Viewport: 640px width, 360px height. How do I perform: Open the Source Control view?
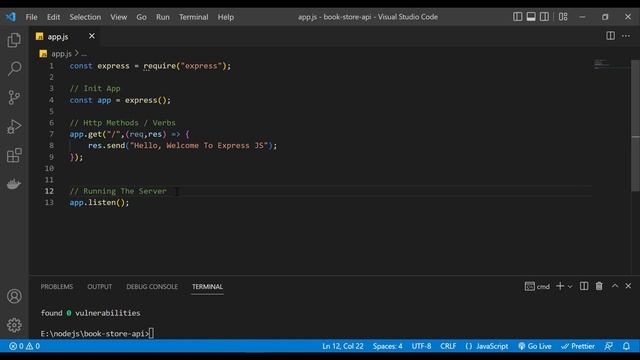(x=14, y=98)
